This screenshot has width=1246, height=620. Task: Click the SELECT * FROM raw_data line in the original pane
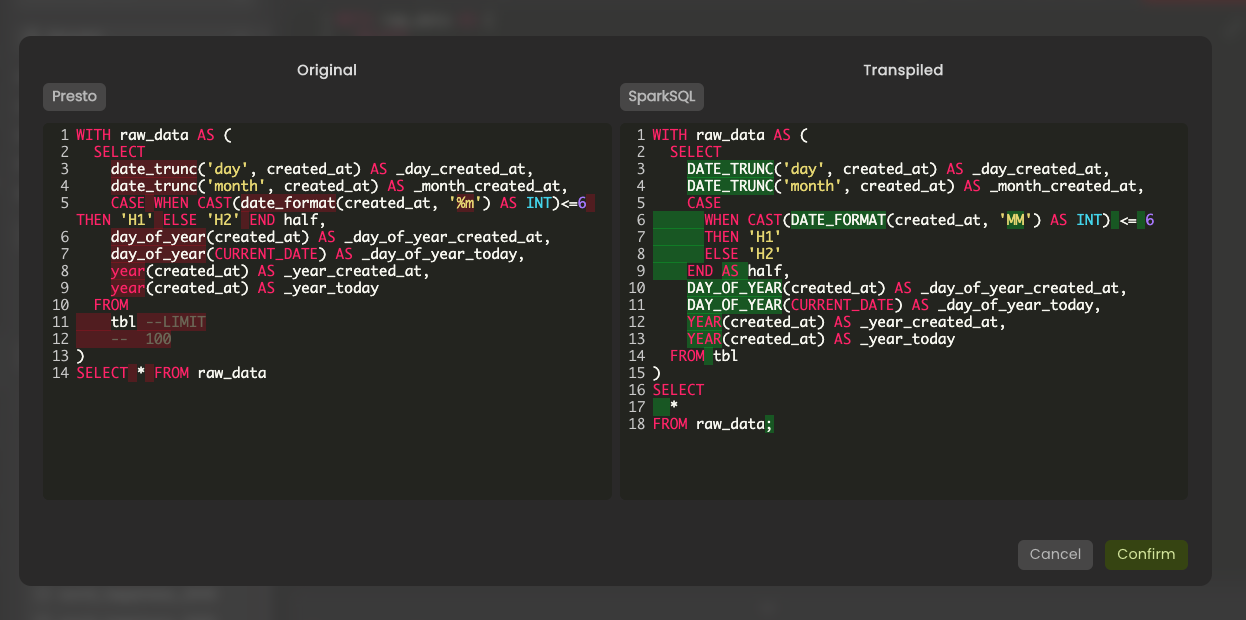pyautogui.click(x=171, y=373)
